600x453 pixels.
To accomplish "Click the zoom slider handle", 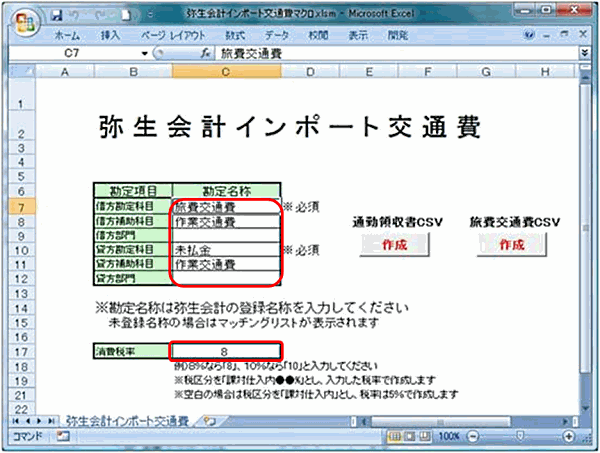I will pyautogui.click(x=520, y=436).
